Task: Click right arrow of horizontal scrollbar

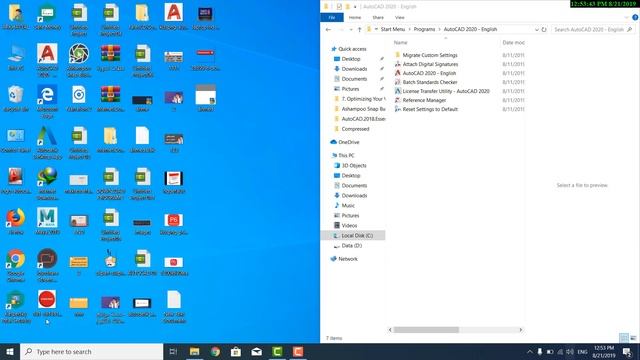Action: tap(520, 329)
